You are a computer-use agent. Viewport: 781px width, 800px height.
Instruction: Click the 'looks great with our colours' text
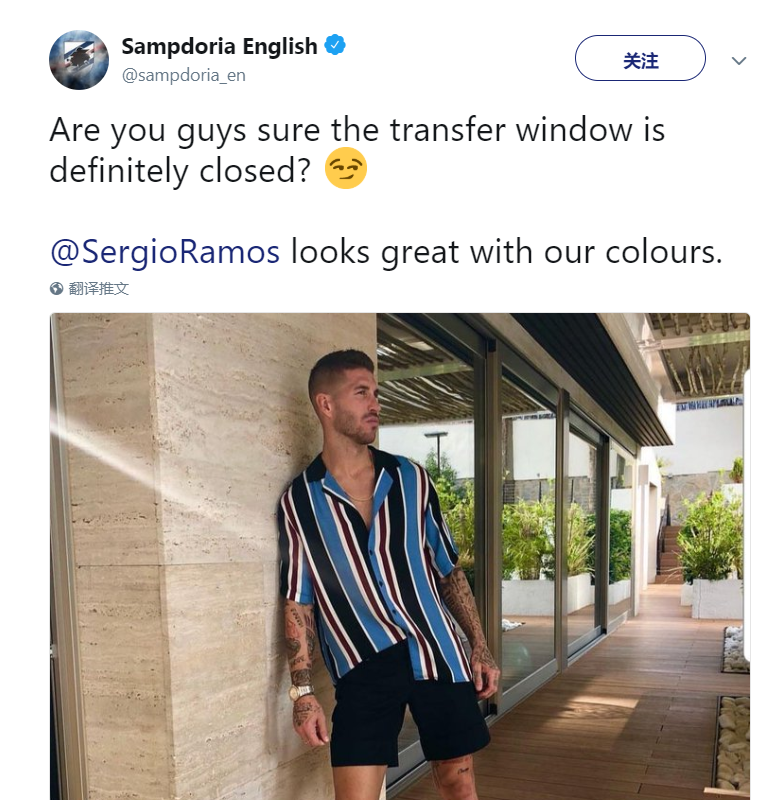[507, 252]
